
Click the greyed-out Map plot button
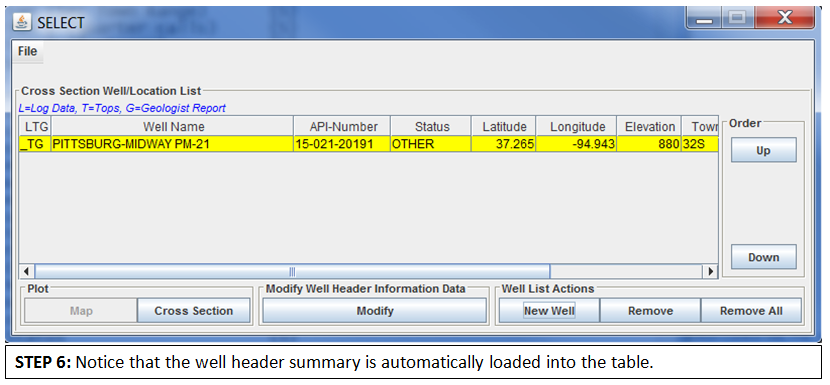(x=81, y=311)
